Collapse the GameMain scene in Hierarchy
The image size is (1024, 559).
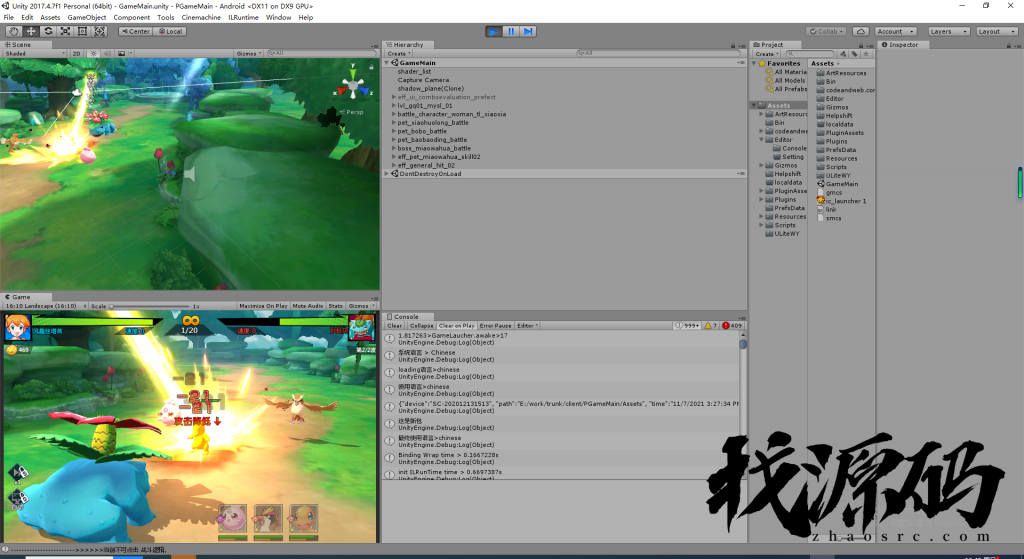click(x=387, y=63)
